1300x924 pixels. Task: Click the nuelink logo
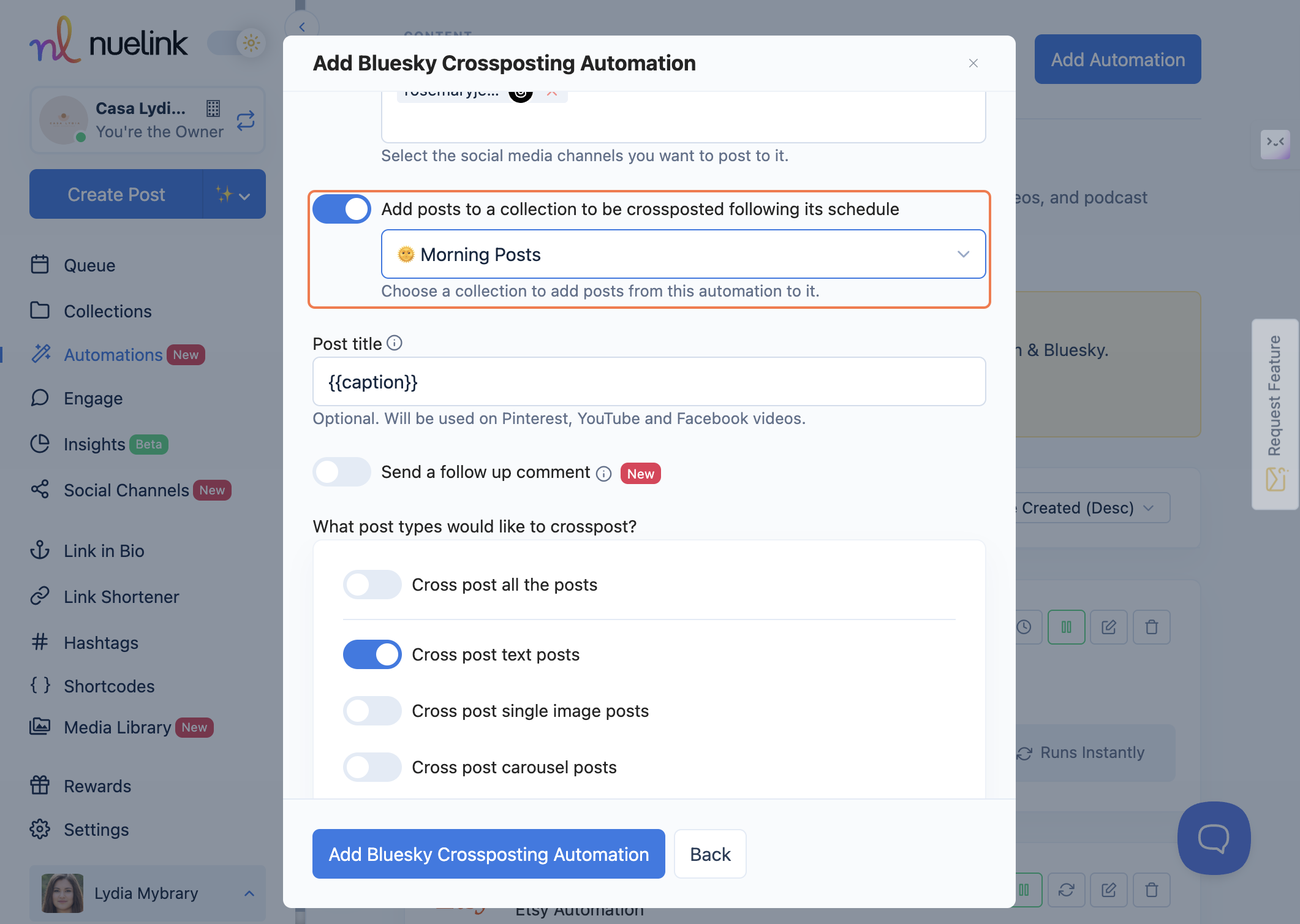108,40
